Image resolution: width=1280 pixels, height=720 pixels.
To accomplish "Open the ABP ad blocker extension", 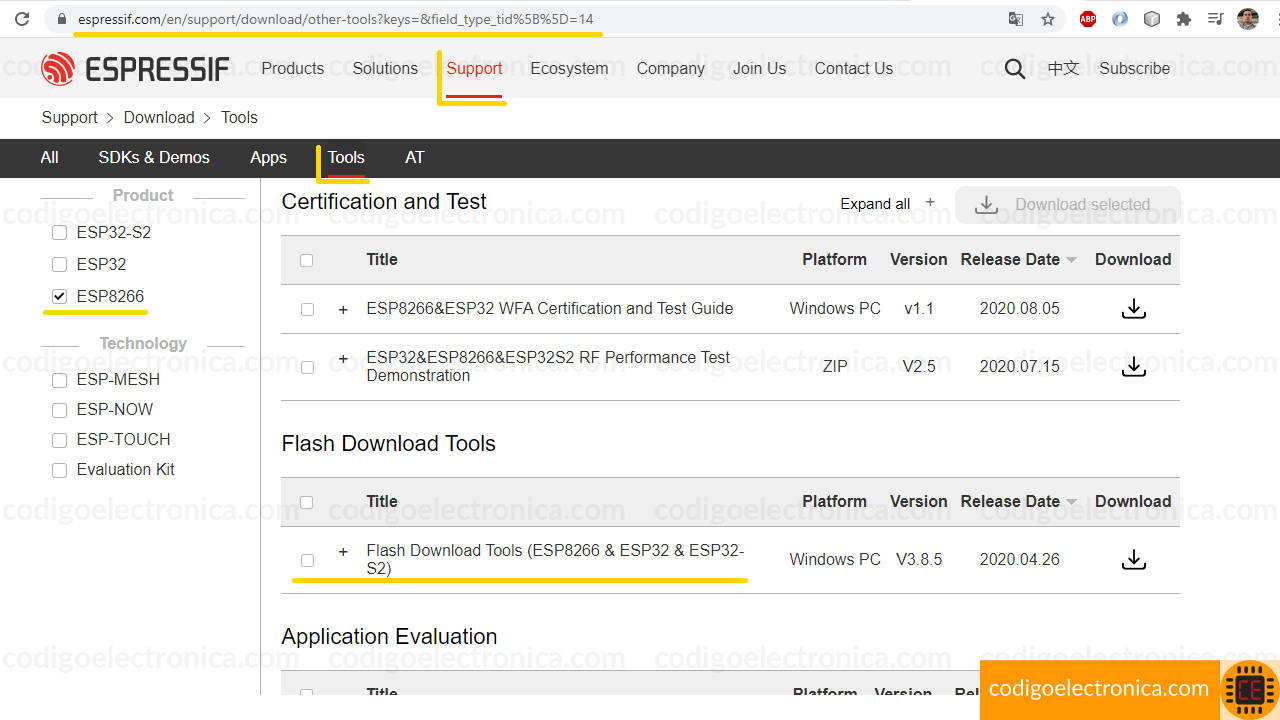I will click(1088, 19).
